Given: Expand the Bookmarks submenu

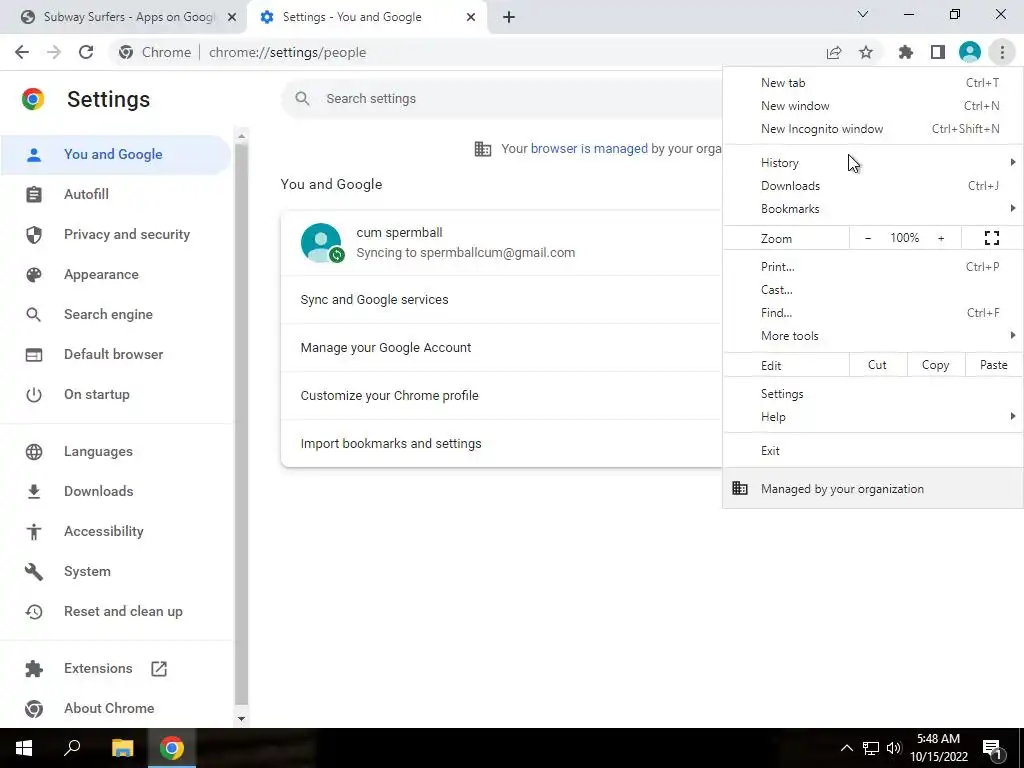Looking at the screenshot, I should click(x=872, y=209).
